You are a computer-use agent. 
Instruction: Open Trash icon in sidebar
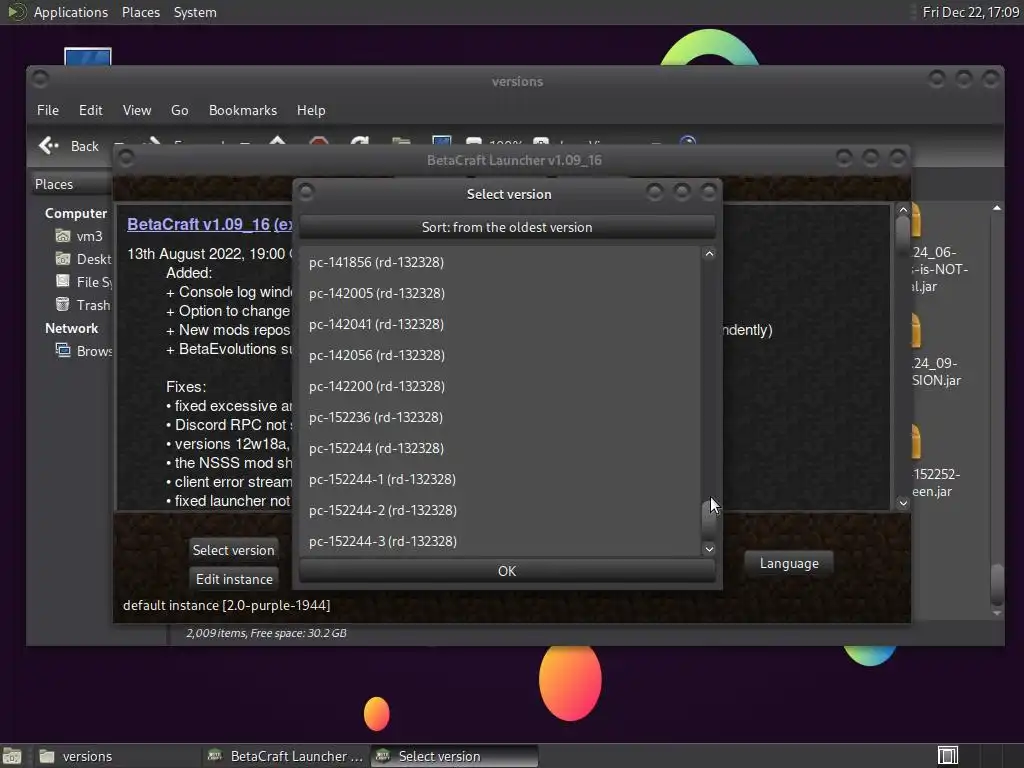63,304
